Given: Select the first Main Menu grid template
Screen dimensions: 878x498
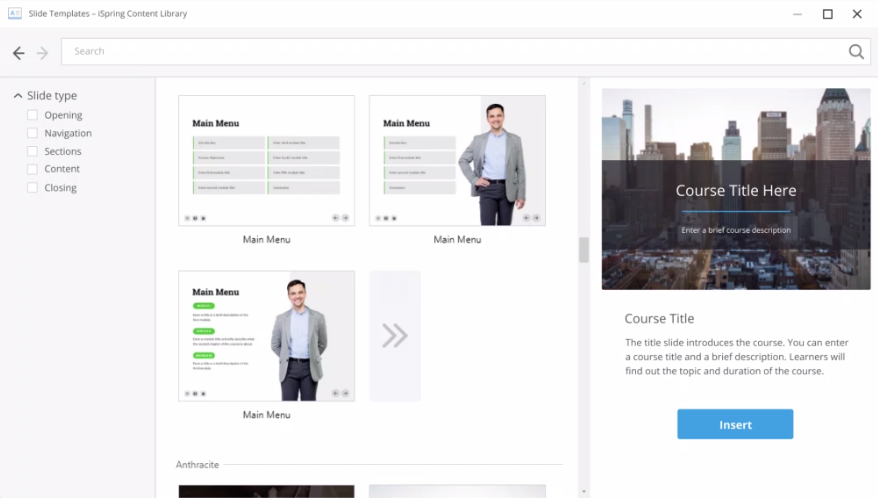Looking at the screenshot, I should 267,160.
